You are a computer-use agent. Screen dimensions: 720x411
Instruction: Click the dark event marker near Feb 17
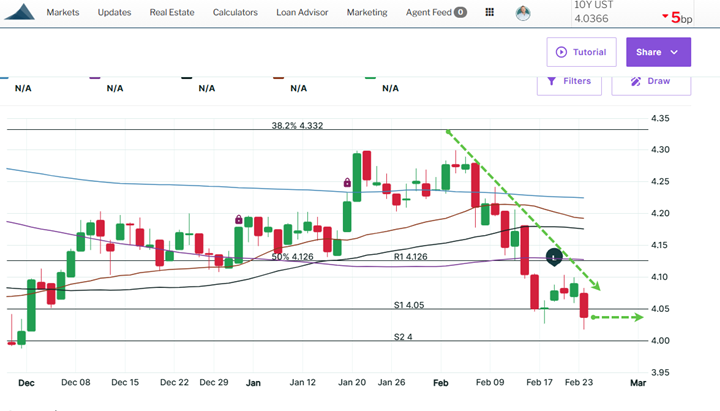point(554,257)
